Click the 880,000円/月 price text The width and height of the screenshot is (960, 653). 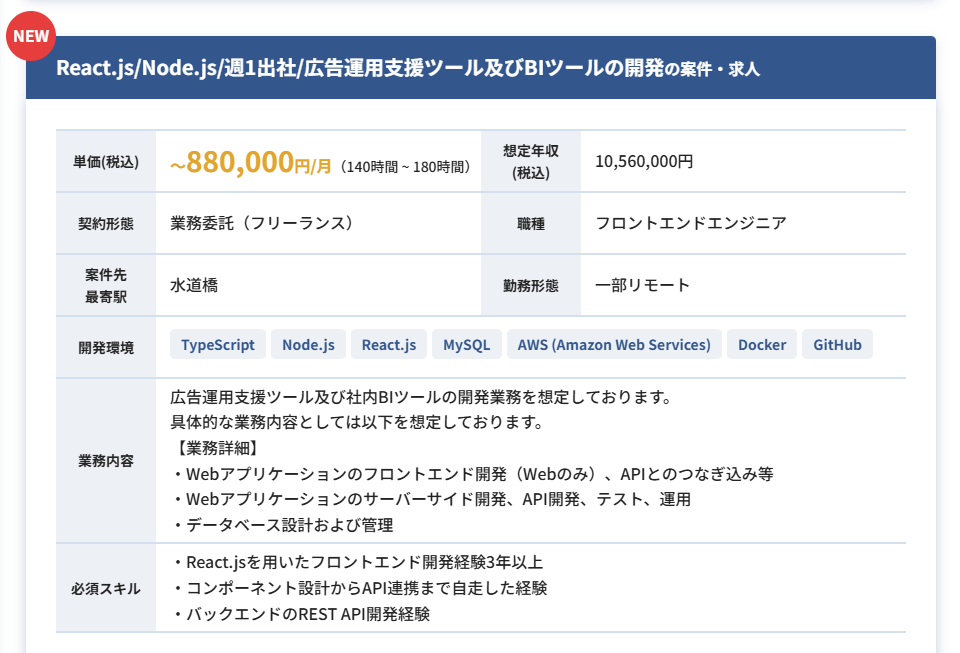(x=250, y=163)
